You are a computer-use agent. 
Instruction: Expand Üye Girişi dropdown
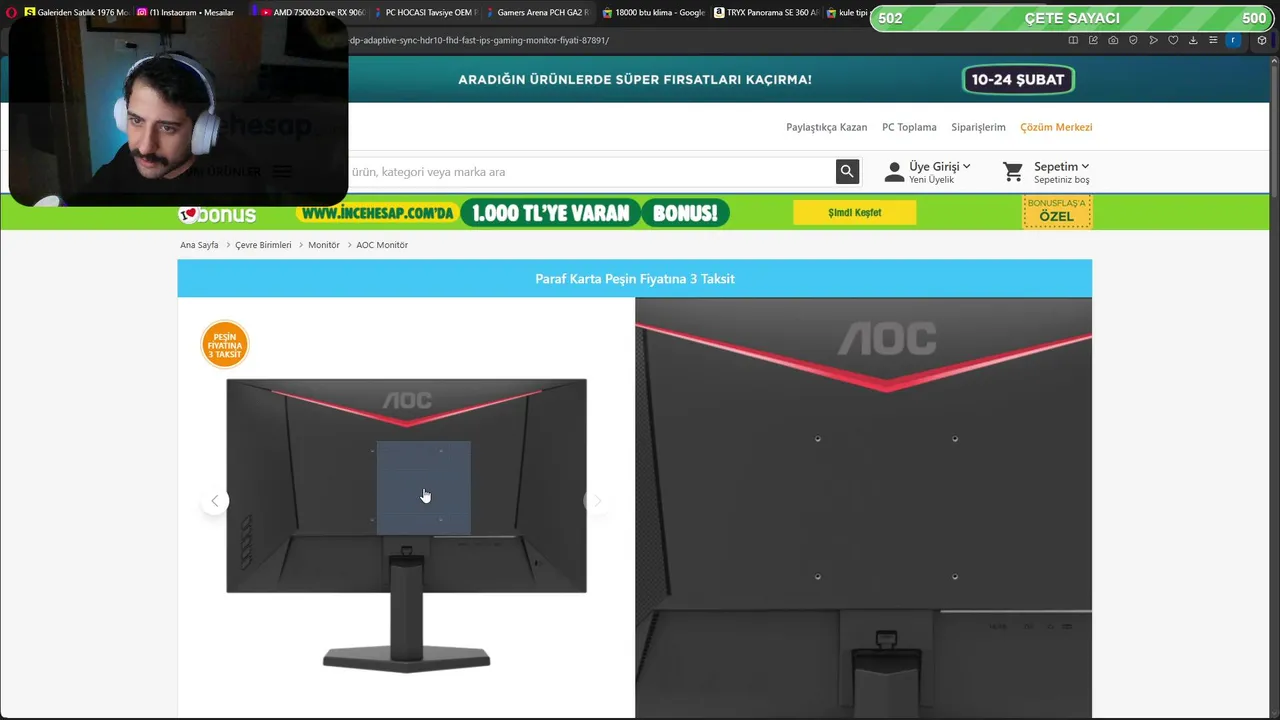click(x=940, y=167)
